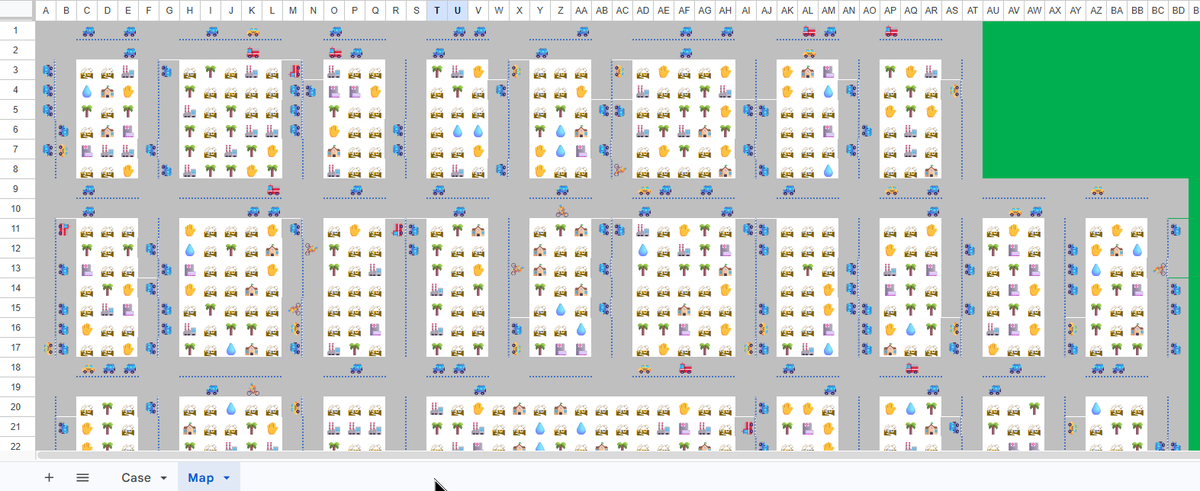Select the fire truck in cell AP1
Image resolution: width=1200 pixels, height=491 pixels.
click(892, 32)
